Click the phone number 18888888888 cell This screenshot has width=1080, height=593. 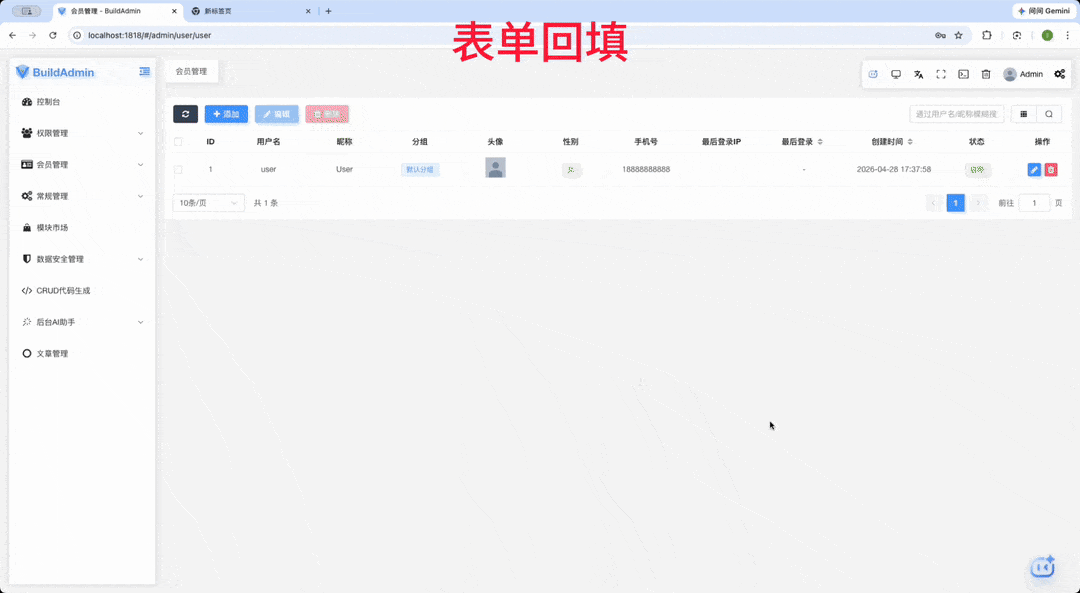click(645, 169)
